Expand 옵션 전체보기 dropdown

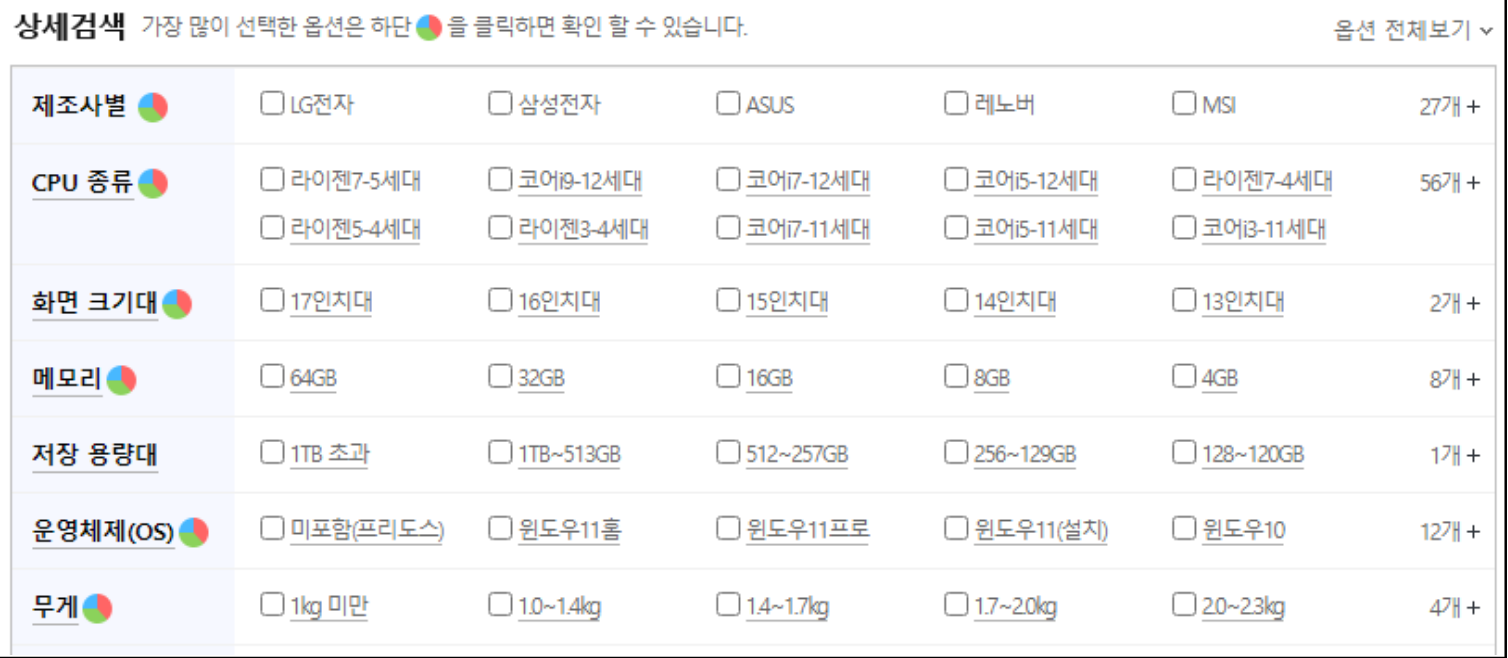(1414, 30)
